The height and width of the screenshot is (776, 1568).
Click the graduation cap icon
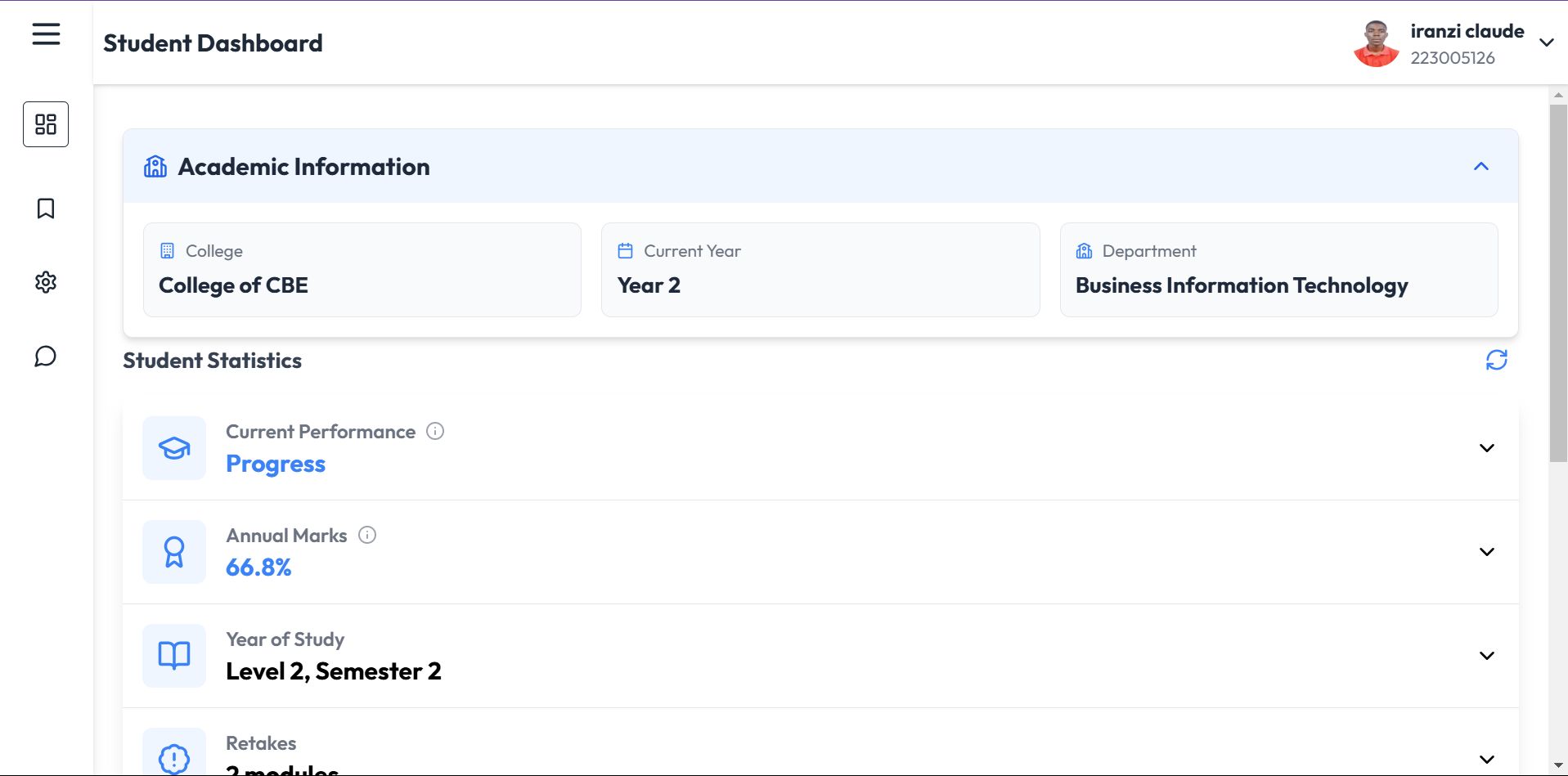pos(174,448)
